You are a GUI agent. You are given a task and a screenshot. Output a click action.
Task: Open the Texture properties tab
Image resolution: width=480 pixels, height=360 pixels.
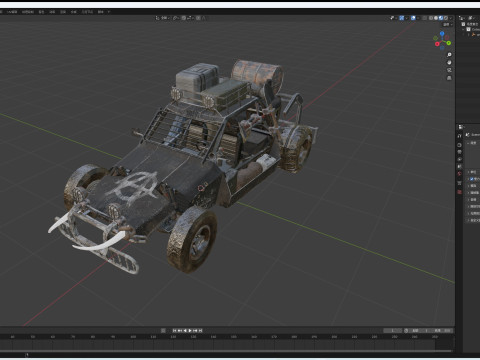pos(459,192)
